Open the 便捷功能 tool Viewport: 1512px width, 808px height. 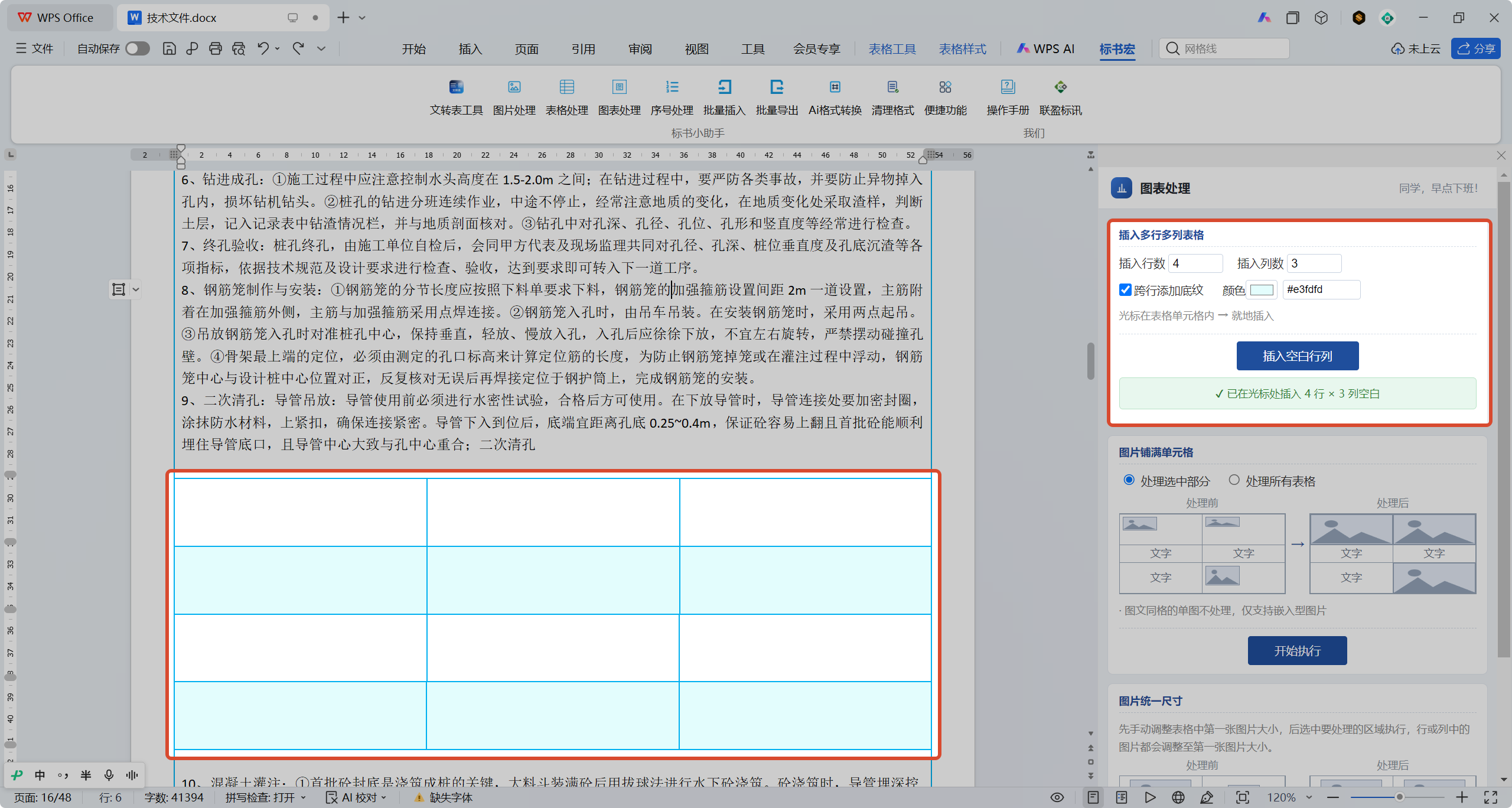(945, 97)
